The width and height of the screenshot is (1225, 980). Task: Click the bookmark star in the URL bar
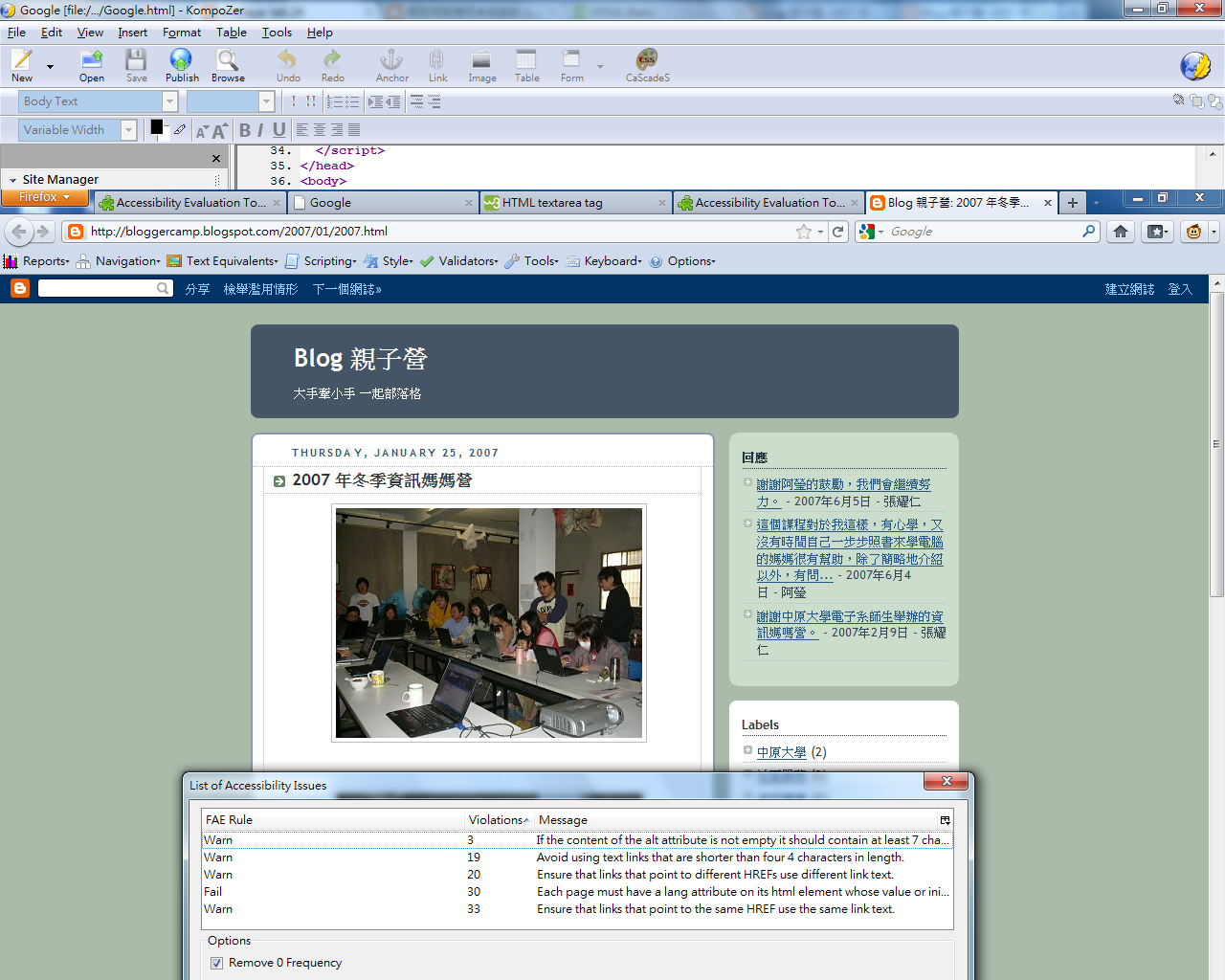(x=804, y=232)
